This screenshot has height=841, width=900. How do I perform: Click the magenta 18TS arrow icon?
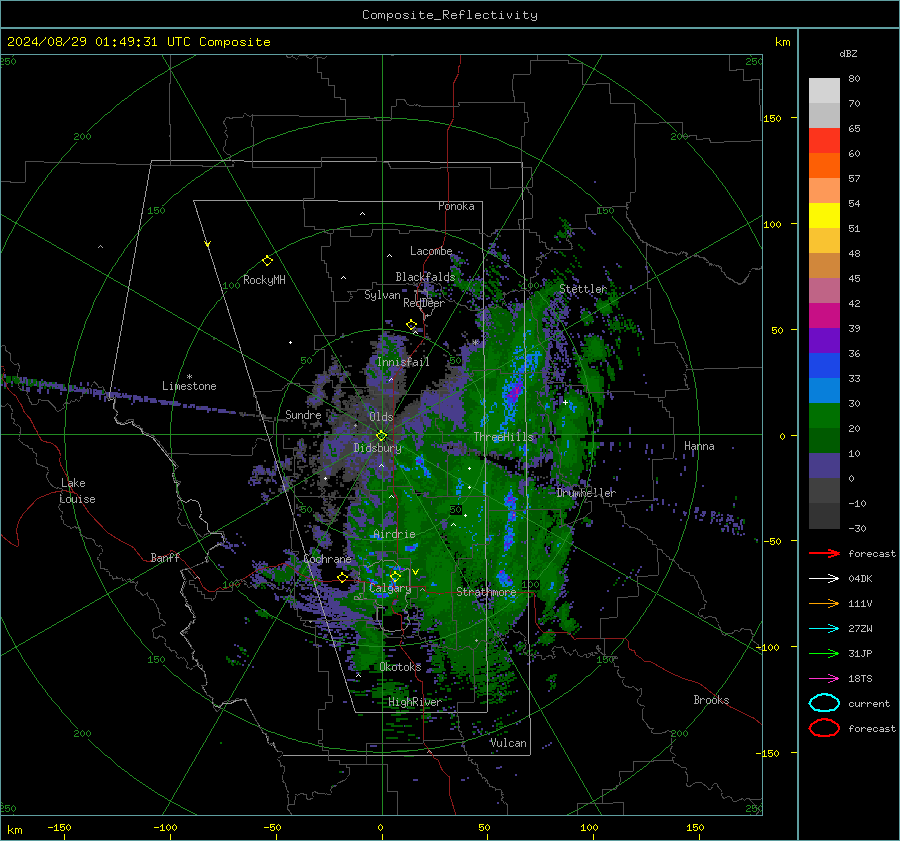coord(824,679)
